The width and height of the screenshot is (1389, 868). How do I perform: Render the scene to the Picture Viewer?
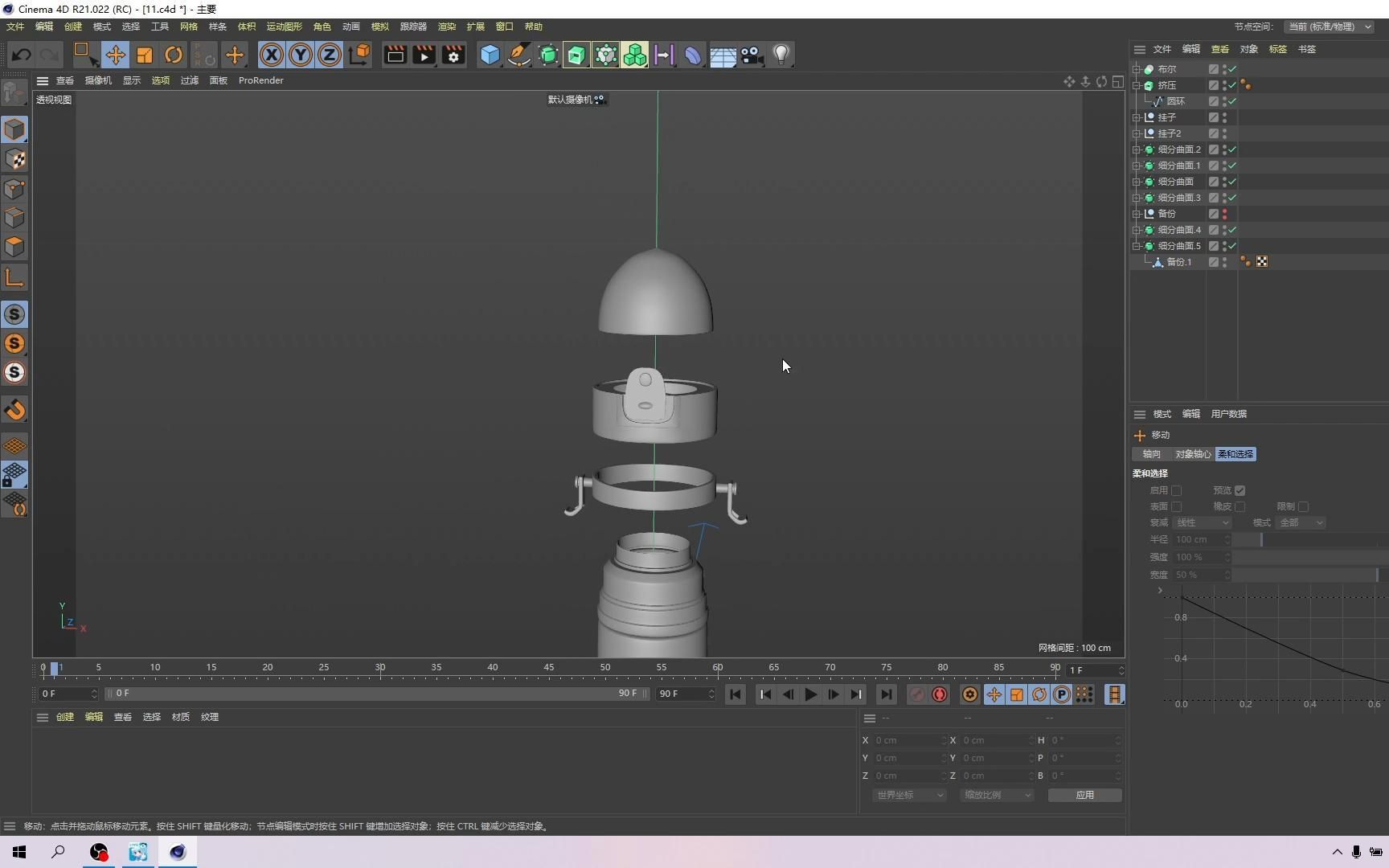[x=424, y=55]
